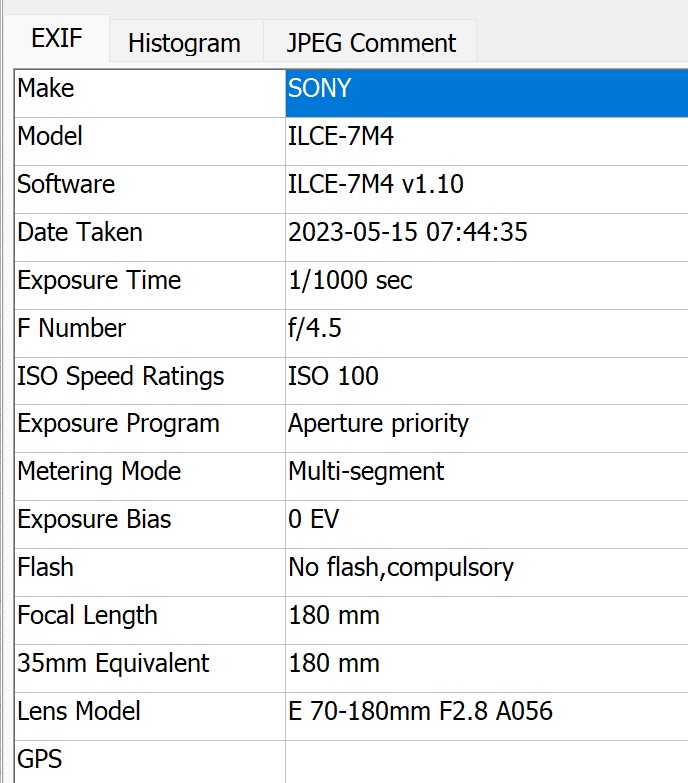
Task: Click the GPS row label
Action: point(40,758)
